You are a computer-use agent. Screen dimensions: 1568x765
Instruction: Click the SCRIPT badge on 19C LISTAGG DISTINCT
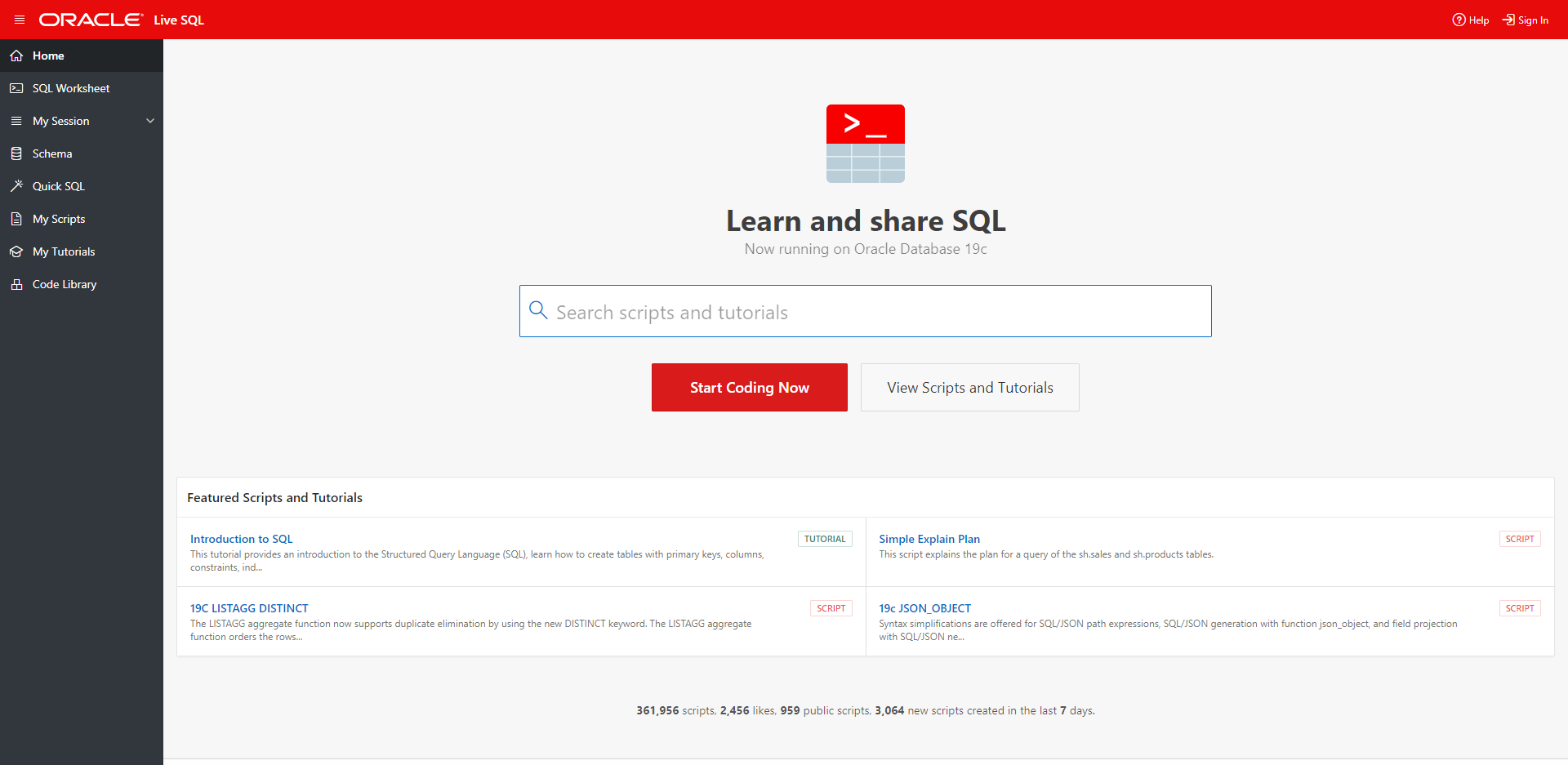point(831,608)
